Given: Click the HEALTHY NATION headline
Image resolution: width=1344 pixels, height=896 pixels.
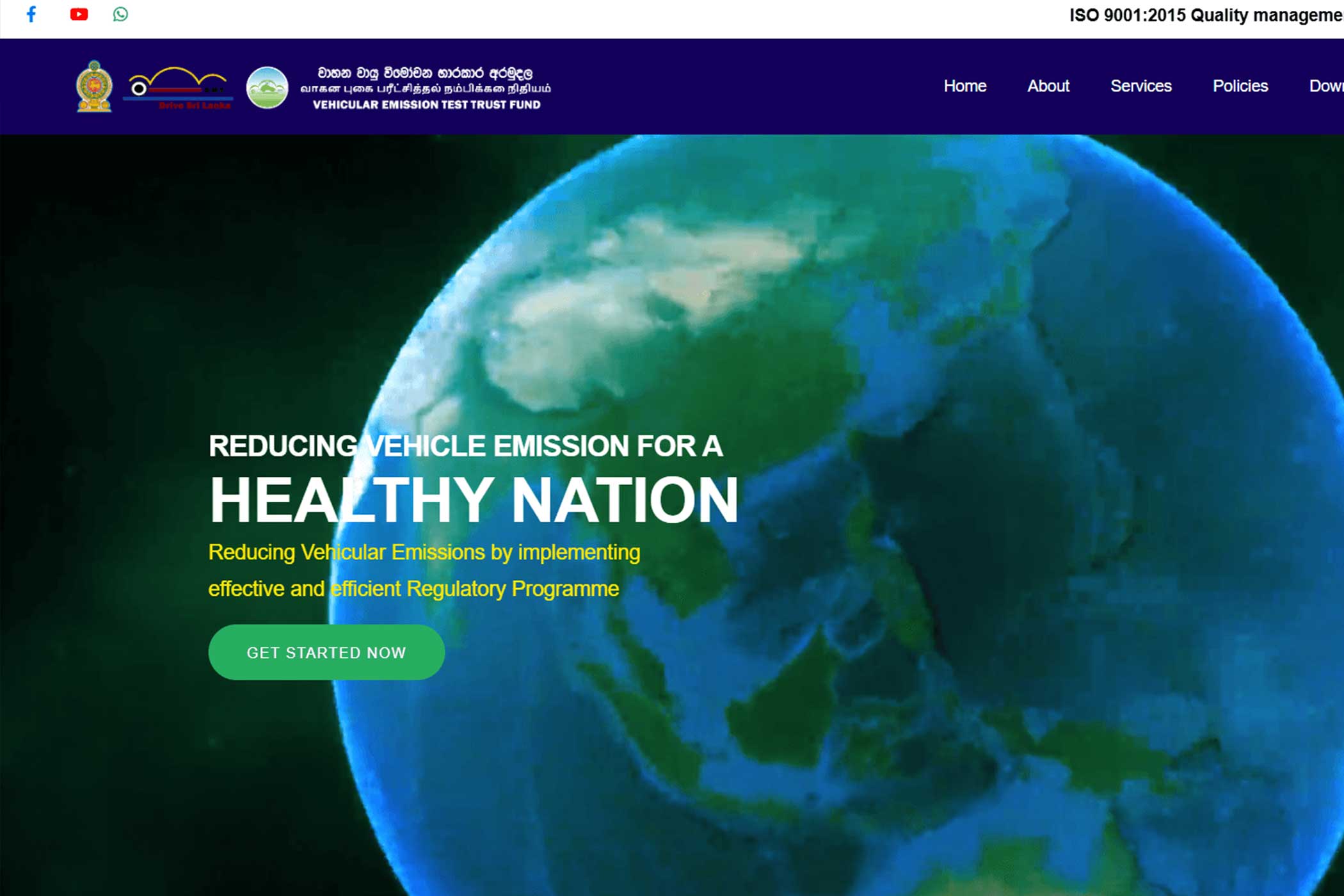Looking at the screenshot, I should click(474, 500).
